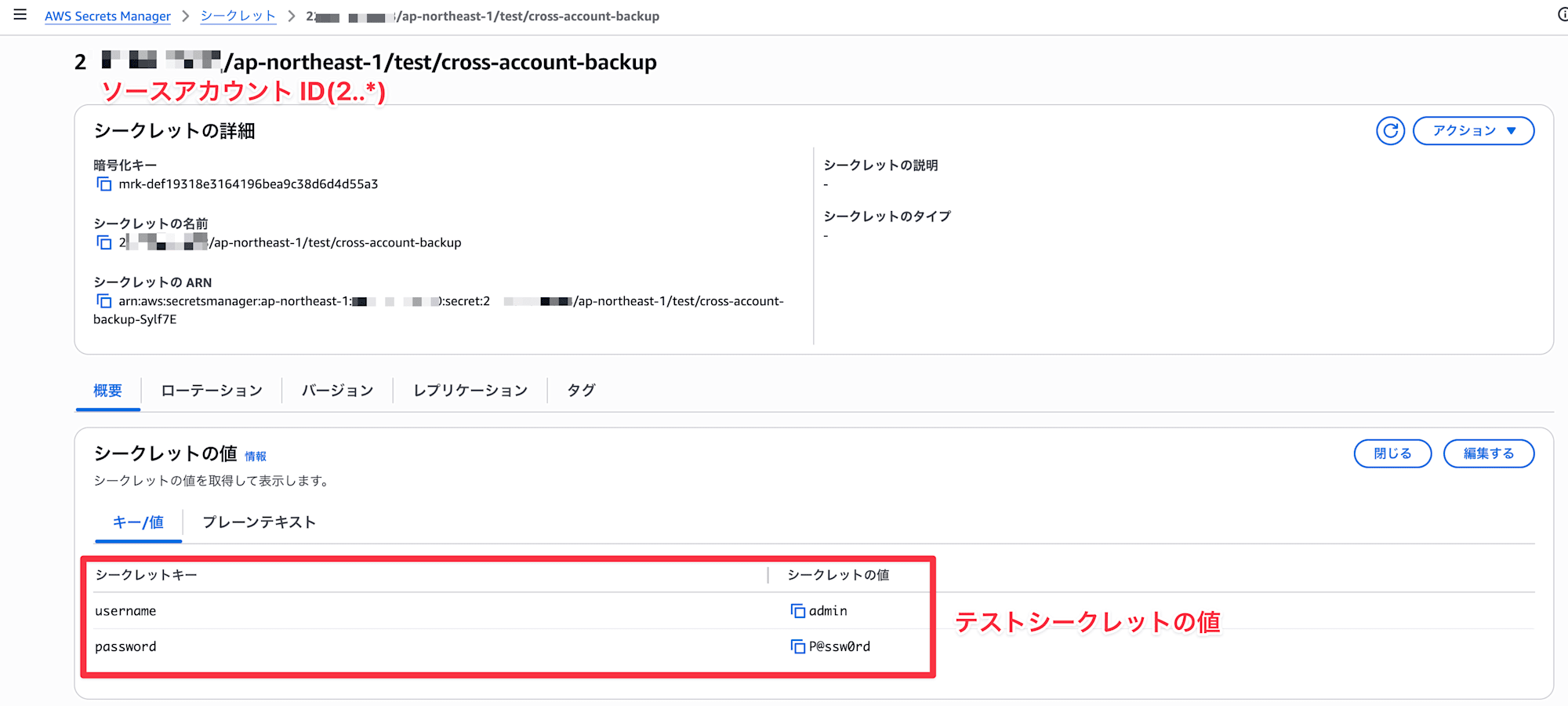Click the admin secret value

828,611
